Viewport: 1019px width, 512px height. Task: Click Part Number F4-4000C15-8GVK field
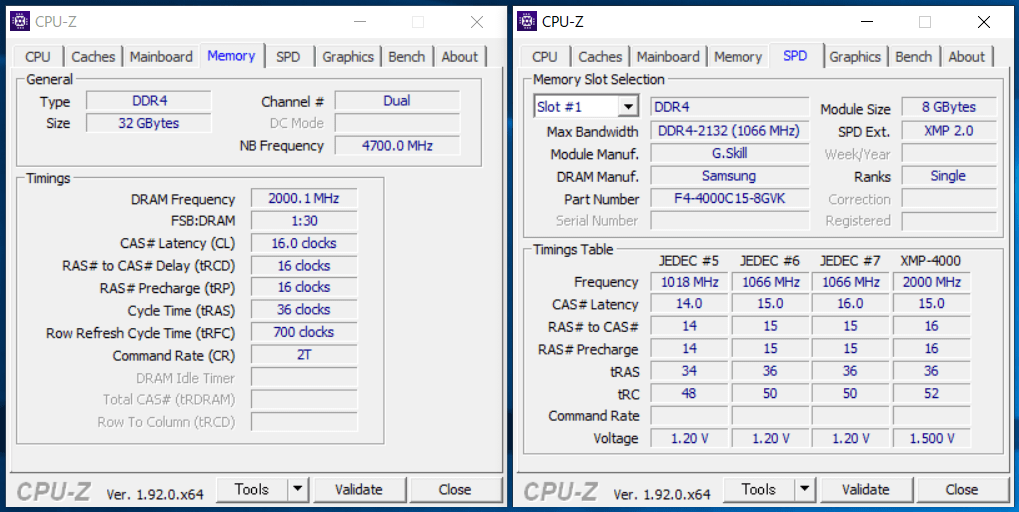pyautogui.click(x=730, y=198)
